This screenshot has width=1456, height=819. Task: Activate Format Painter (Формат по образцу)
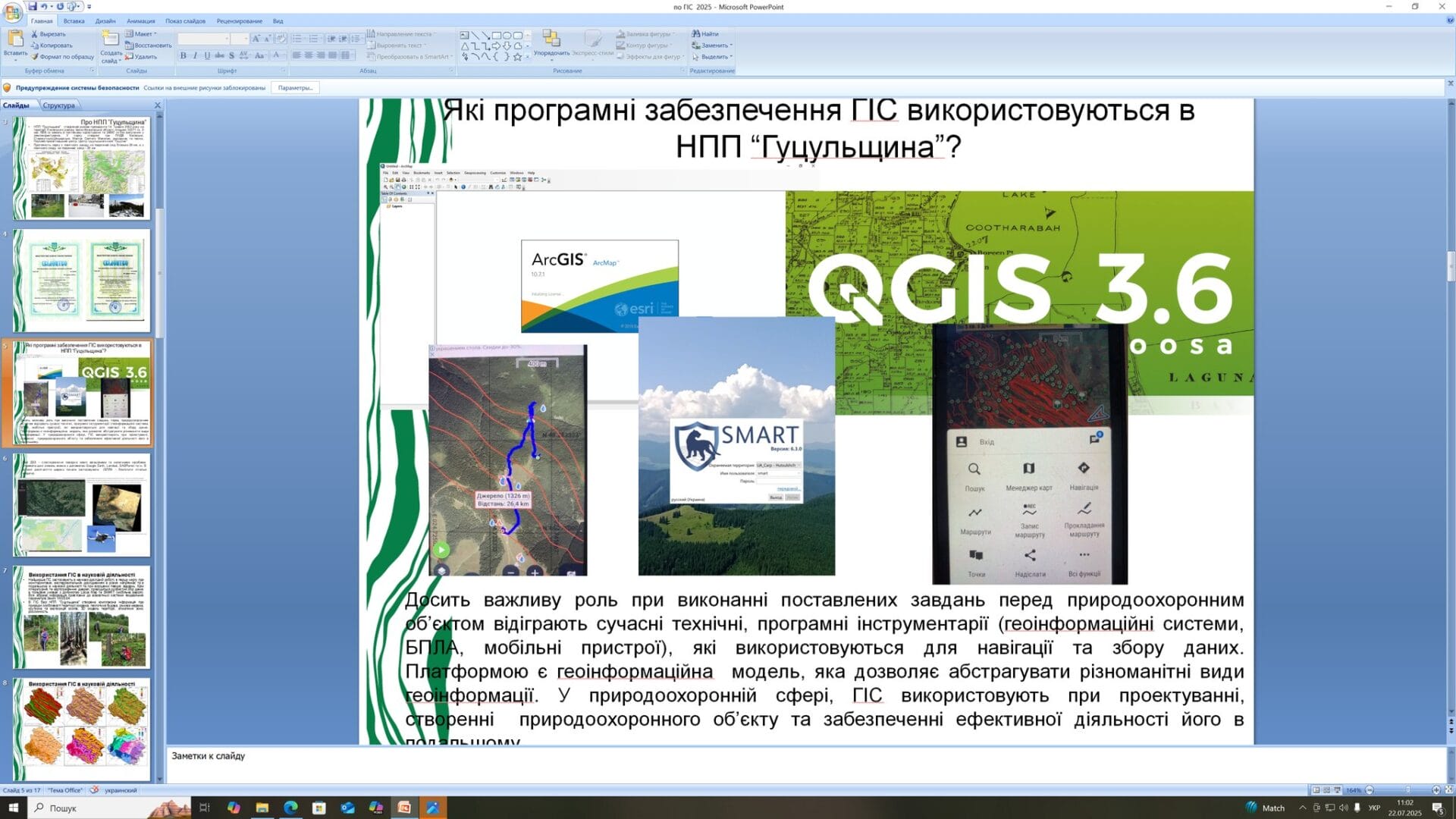click(62, 57)
